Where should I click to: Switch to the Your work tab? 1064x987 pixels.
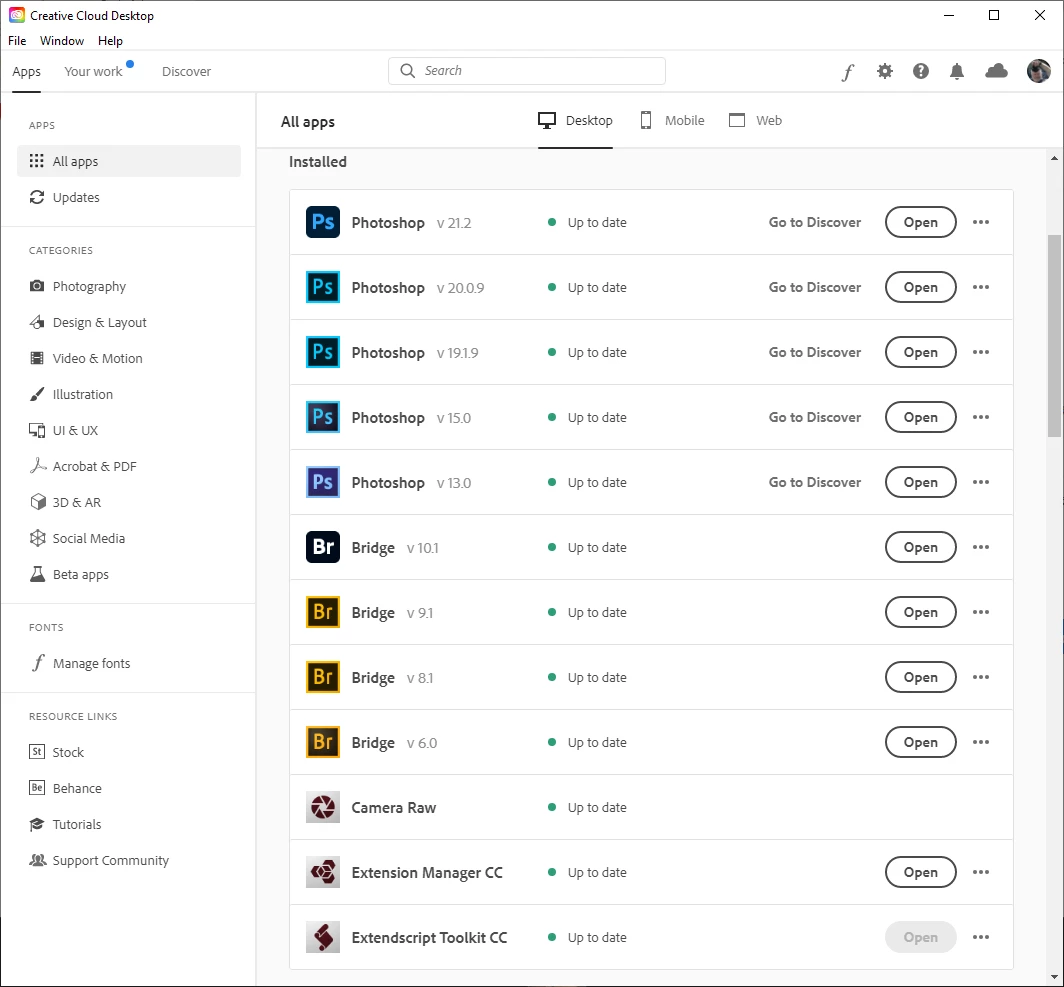(93, 71)
